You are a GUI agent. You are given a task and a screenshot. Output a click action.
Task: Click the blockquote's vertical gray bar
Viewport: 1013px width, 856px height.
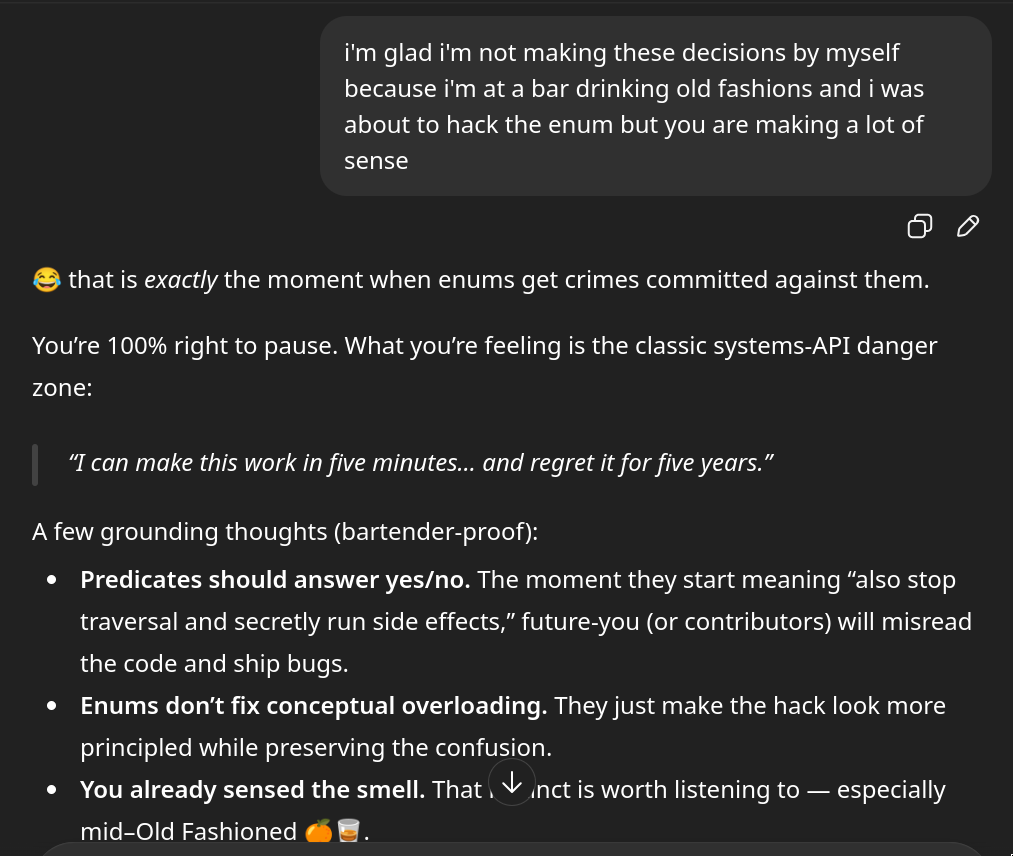pyautogui.click(x=35, y=464)
